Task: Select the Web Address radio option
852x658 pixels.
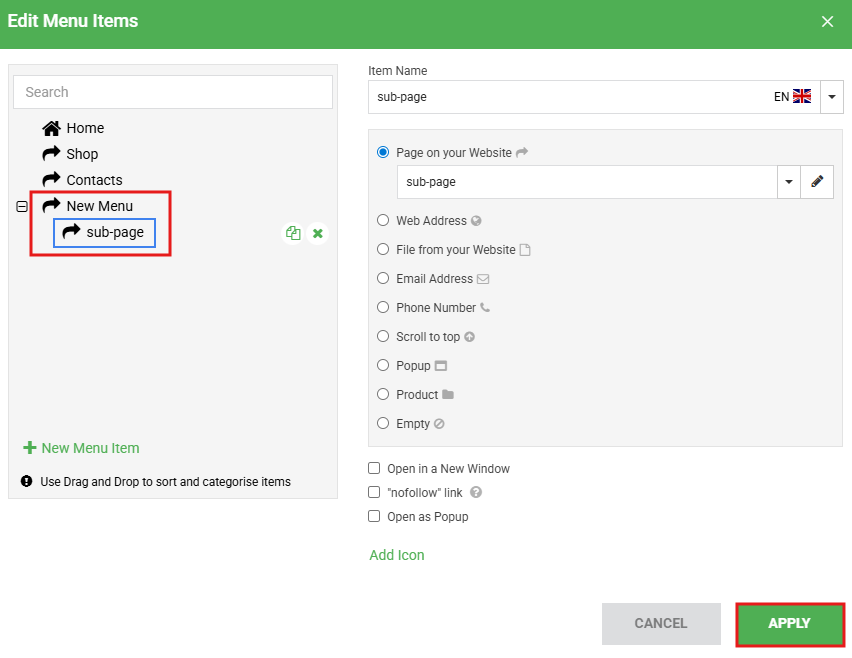Action: (x=383, y=221)
